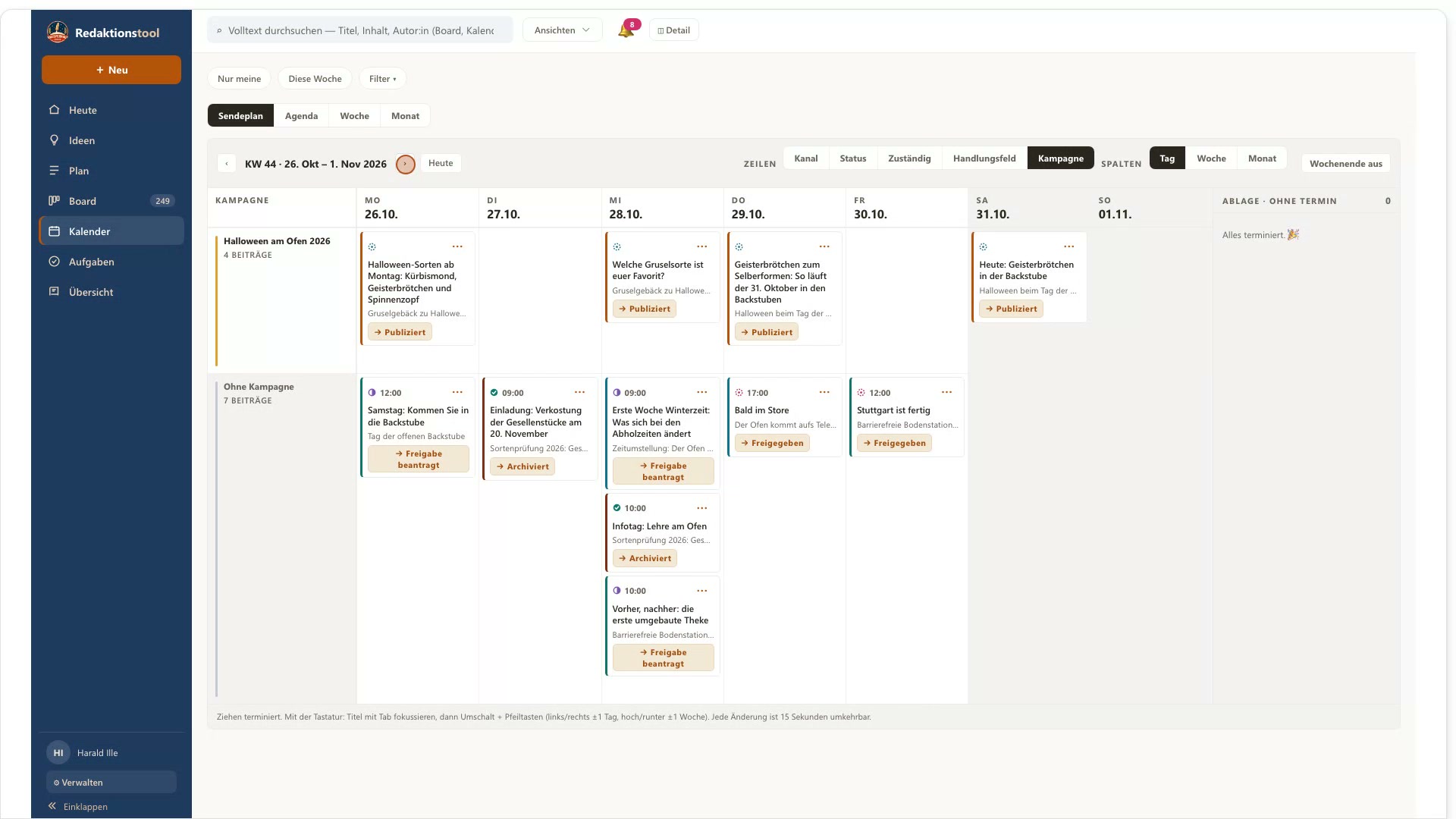Open Heute in the sidebar
1456x819 pixels.
coord(111,110)
